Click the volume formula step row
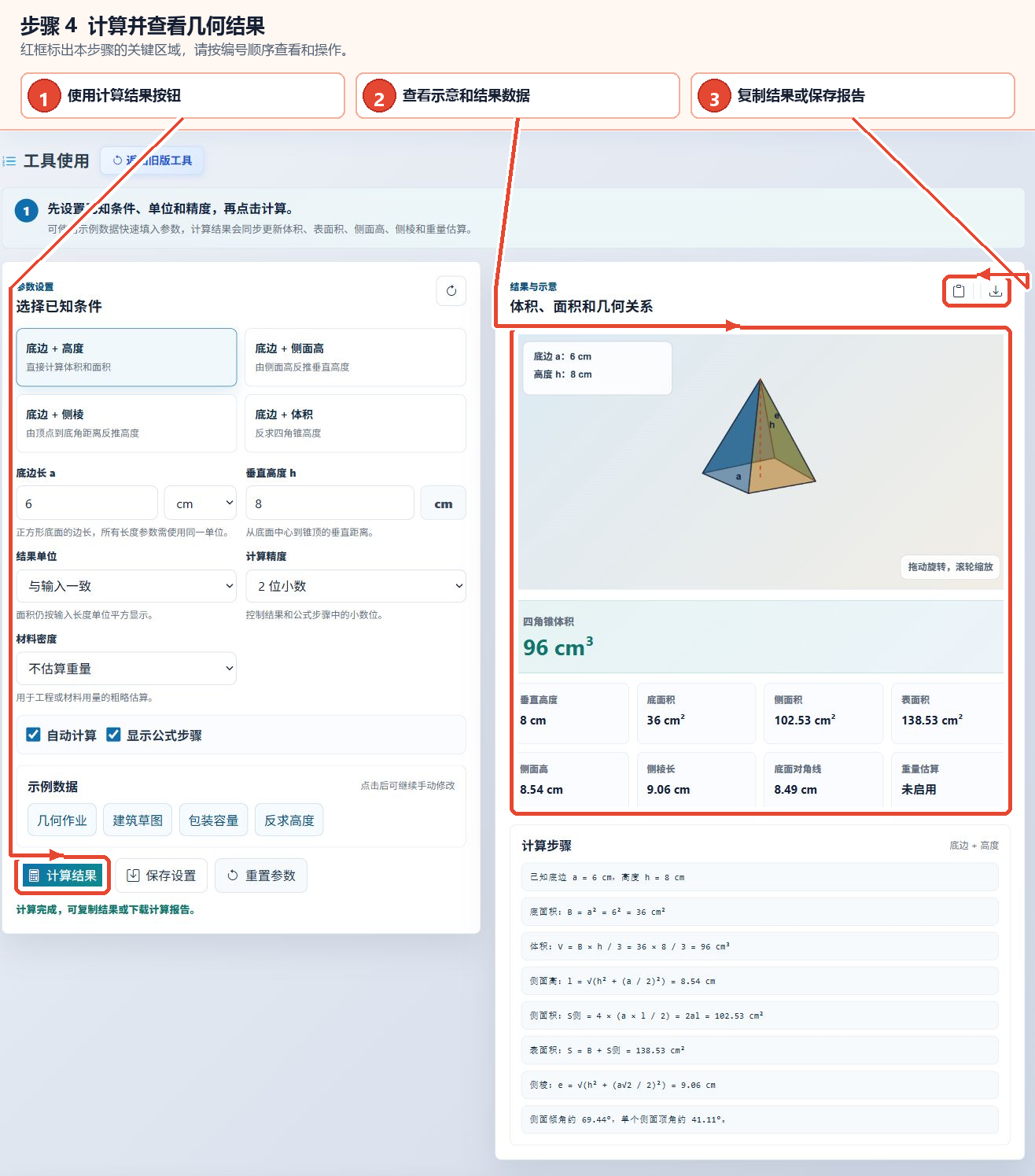The height and width of the screenshot is (1176, 1035). tap(760, 946)
